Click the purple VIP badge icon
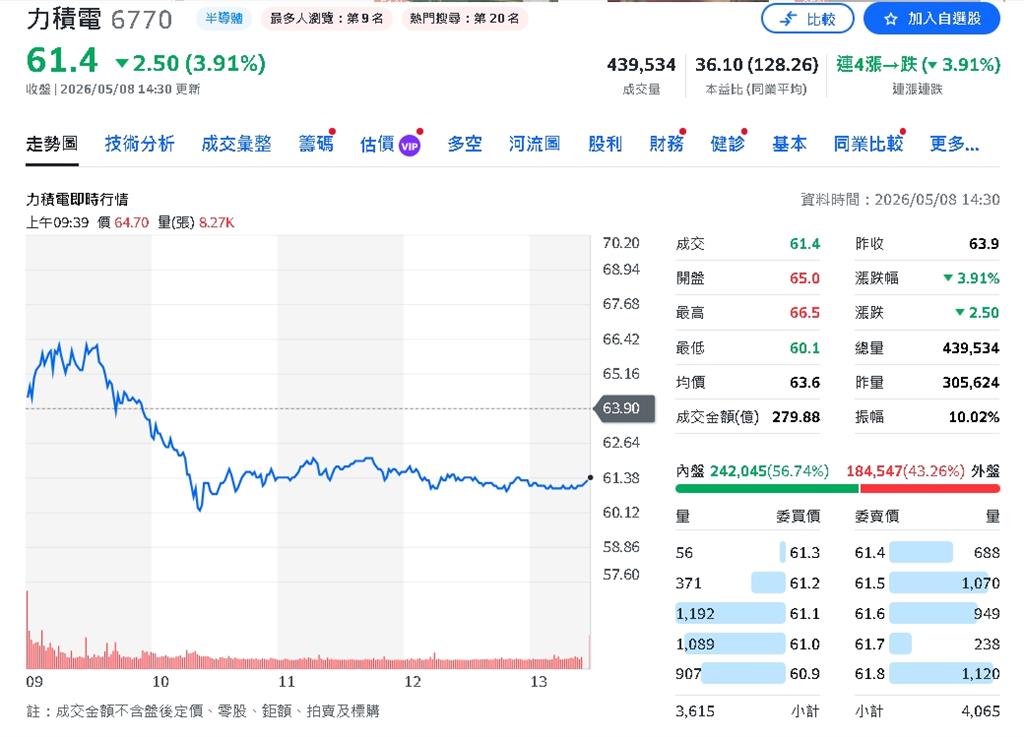This screenshot has width=1024, height=737. point(409,146)
